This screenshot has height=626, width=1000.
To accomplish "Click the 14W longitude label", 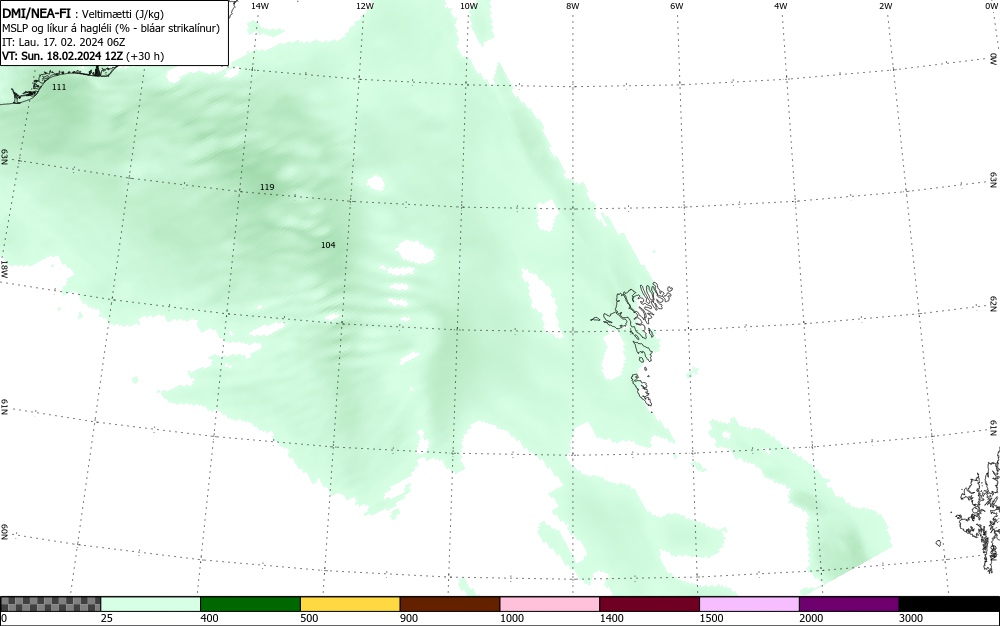I will tap(260, 6).
